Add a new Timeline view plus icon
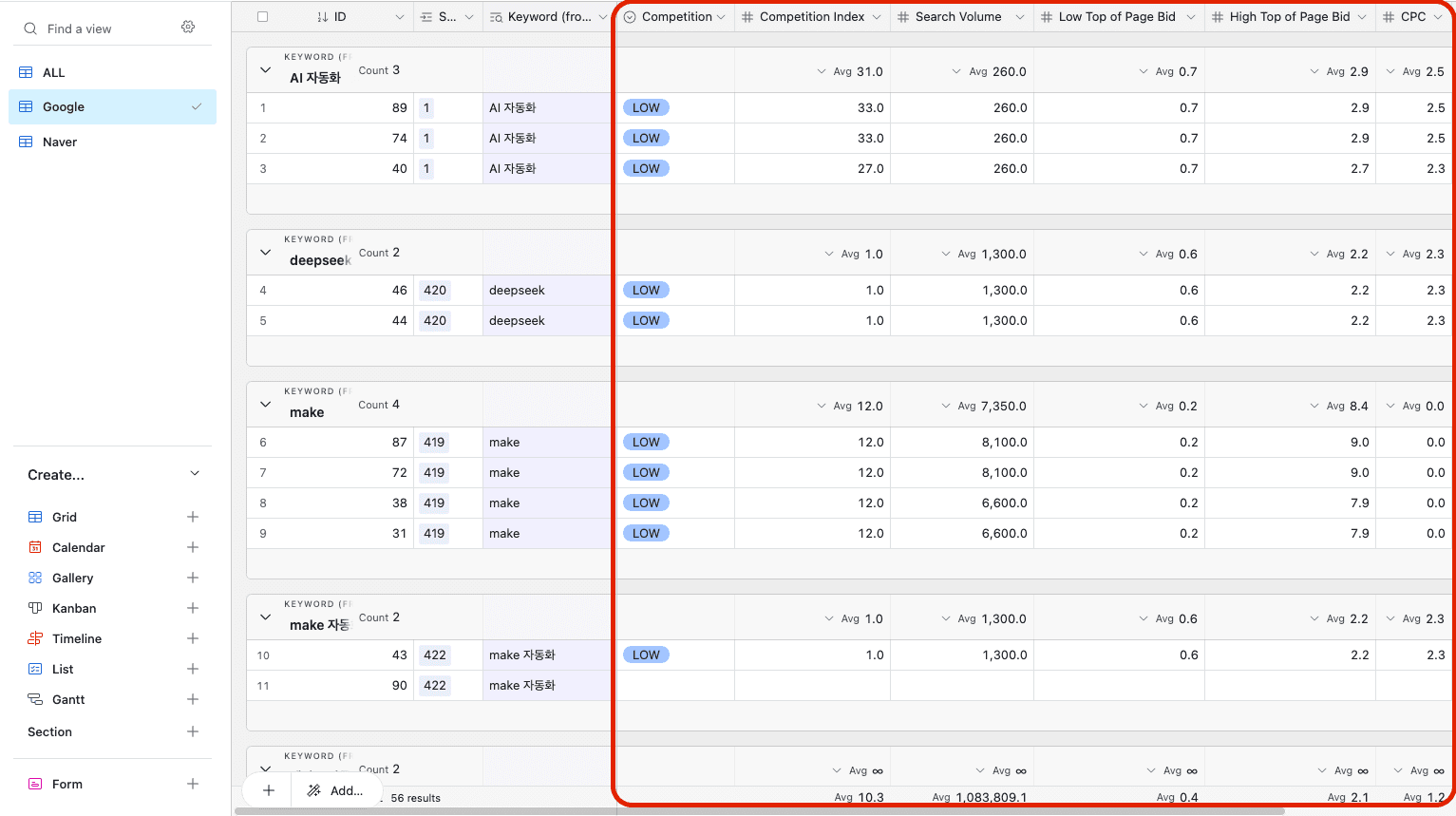The image size is (1456, 816). (193, 638)
